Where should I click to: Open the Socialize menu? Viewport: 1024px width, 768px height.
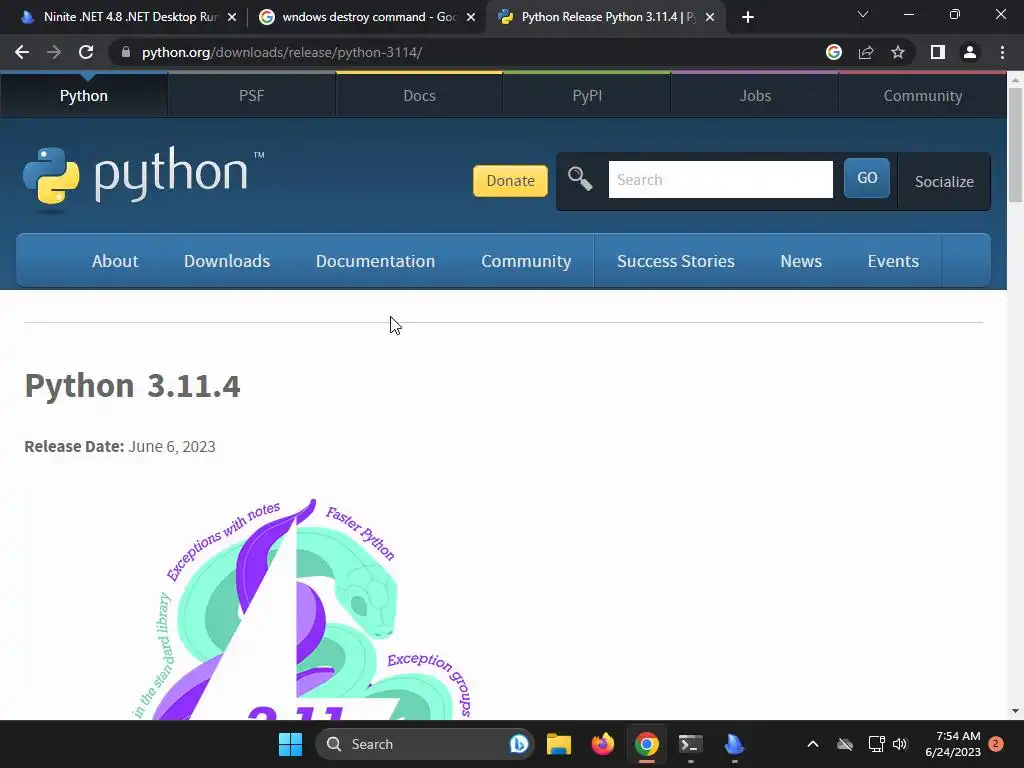click(x=944, y=182)
